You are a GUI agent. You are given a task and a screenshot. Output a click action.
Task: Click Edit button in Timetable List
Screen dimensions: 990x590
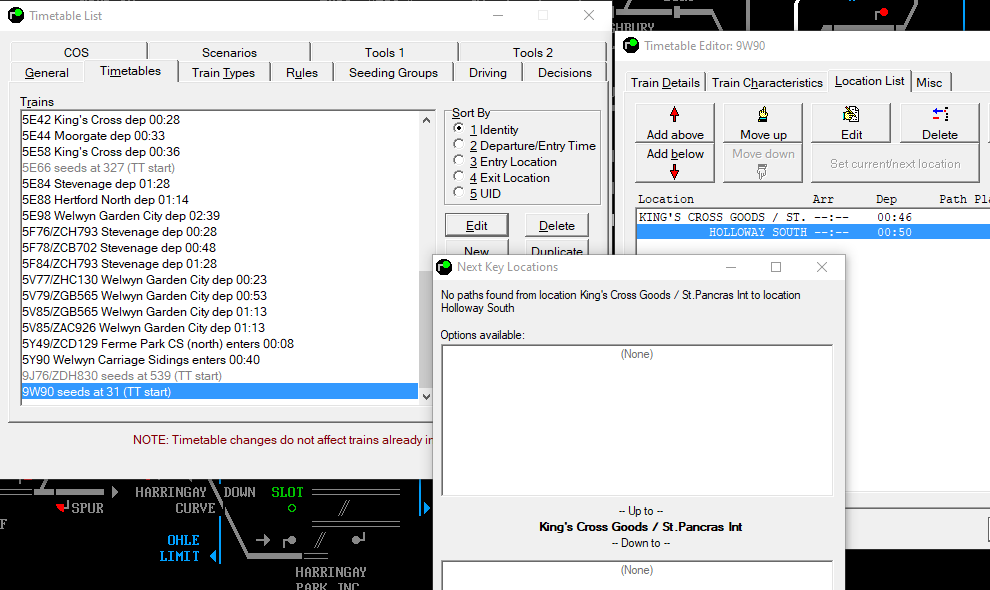[x=477, y=226]
